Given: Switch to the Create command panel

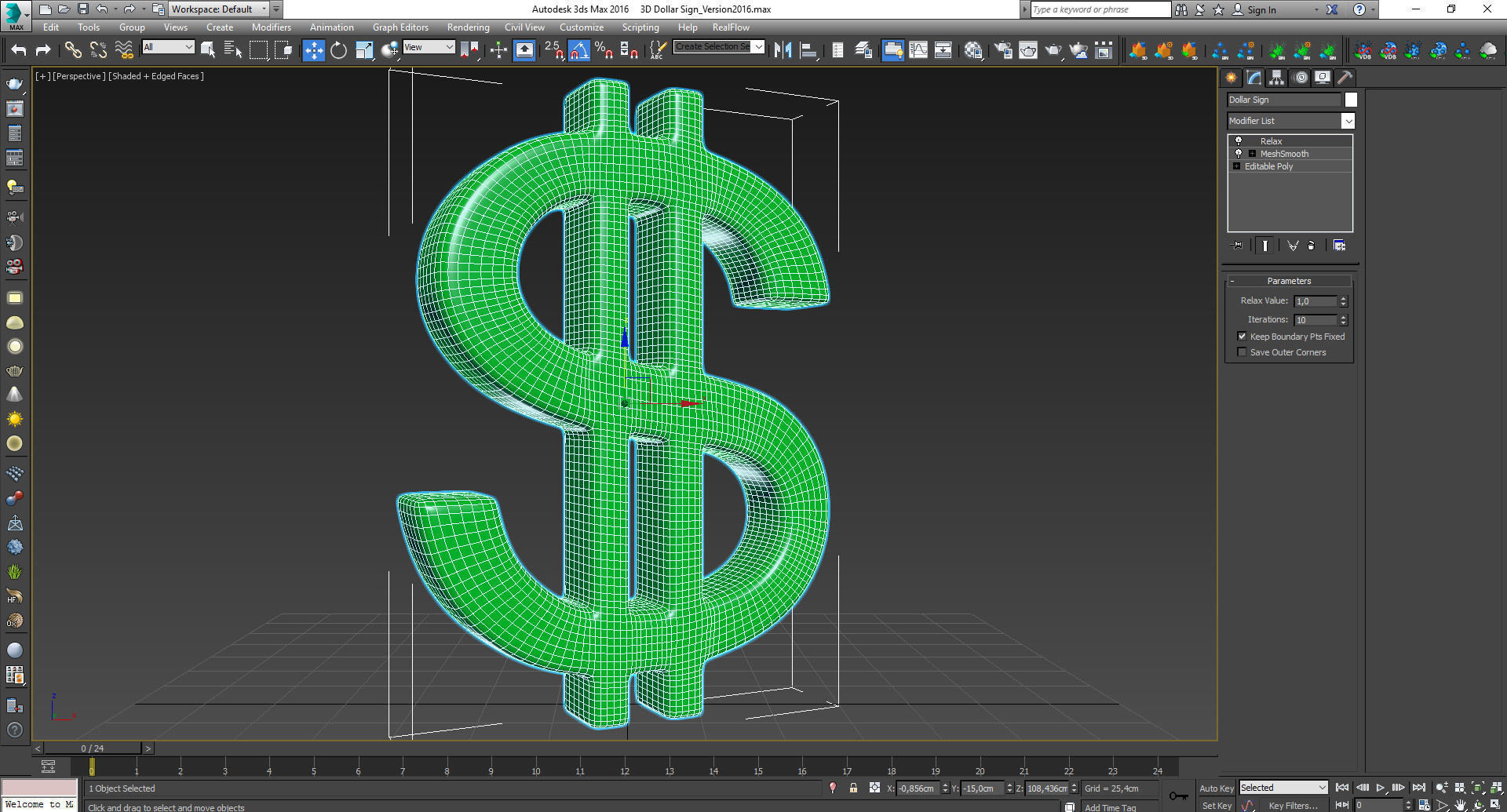Looking at the screenshot, I should pyautogui.click(x=1232, y=77).
